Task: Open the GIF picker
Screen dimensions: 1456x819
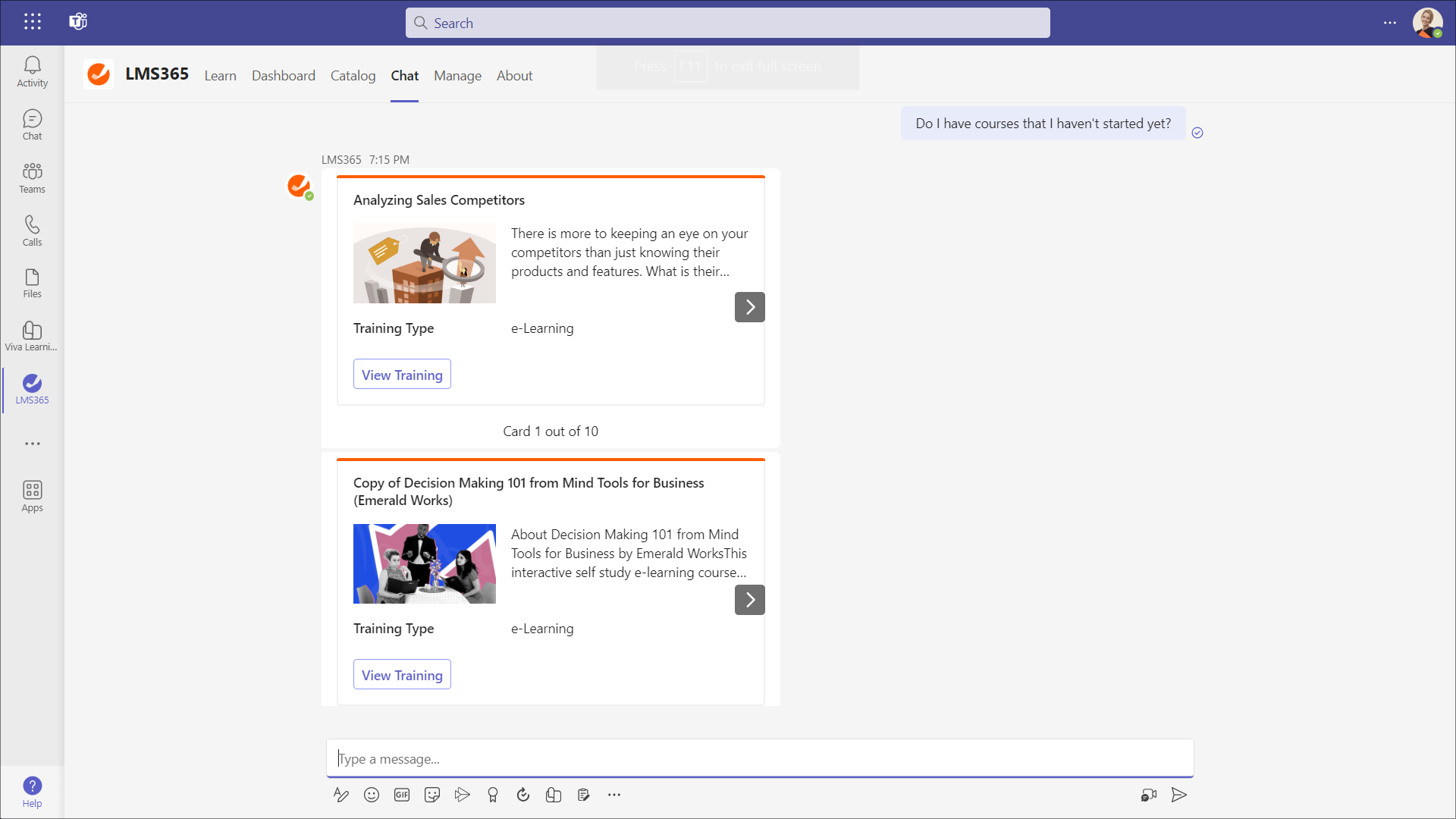Action: pyautogui.click(x=402, y=795)
